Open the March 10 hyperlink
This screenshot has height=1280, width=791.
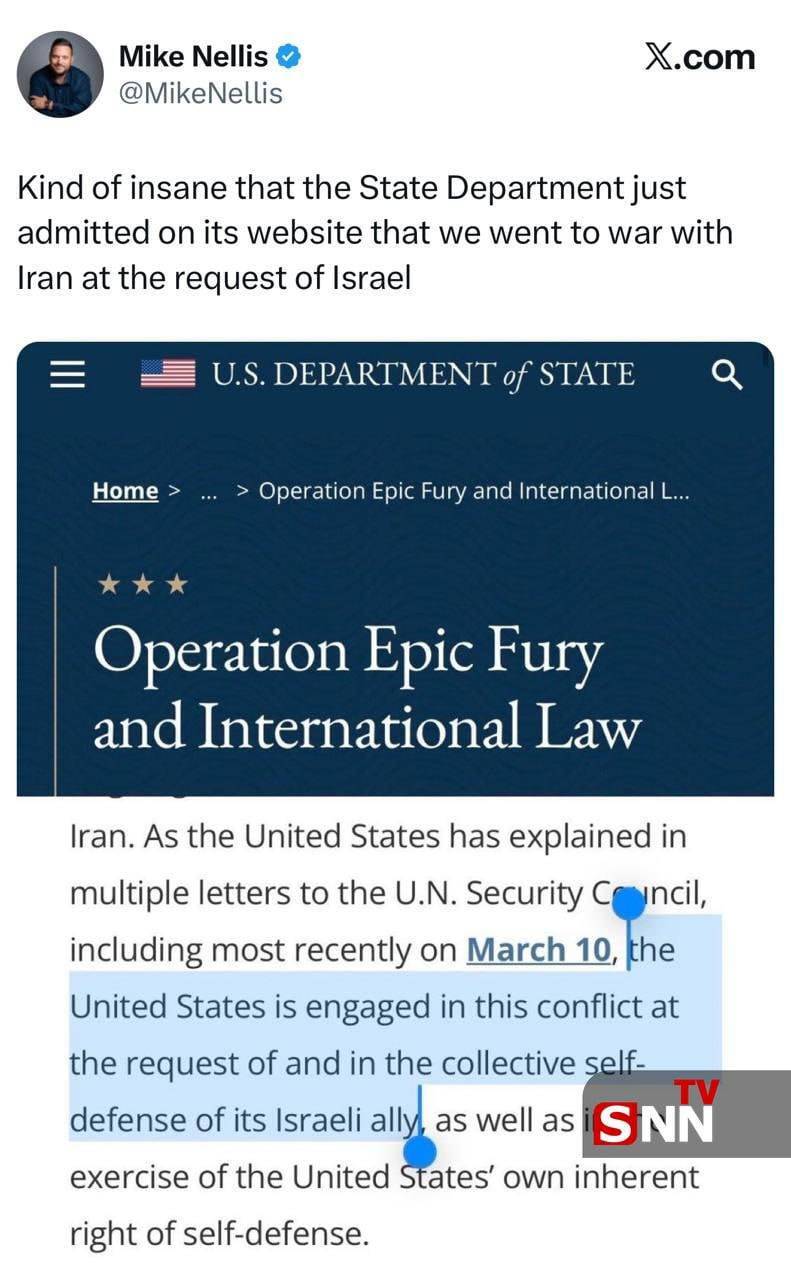[538, 949]
